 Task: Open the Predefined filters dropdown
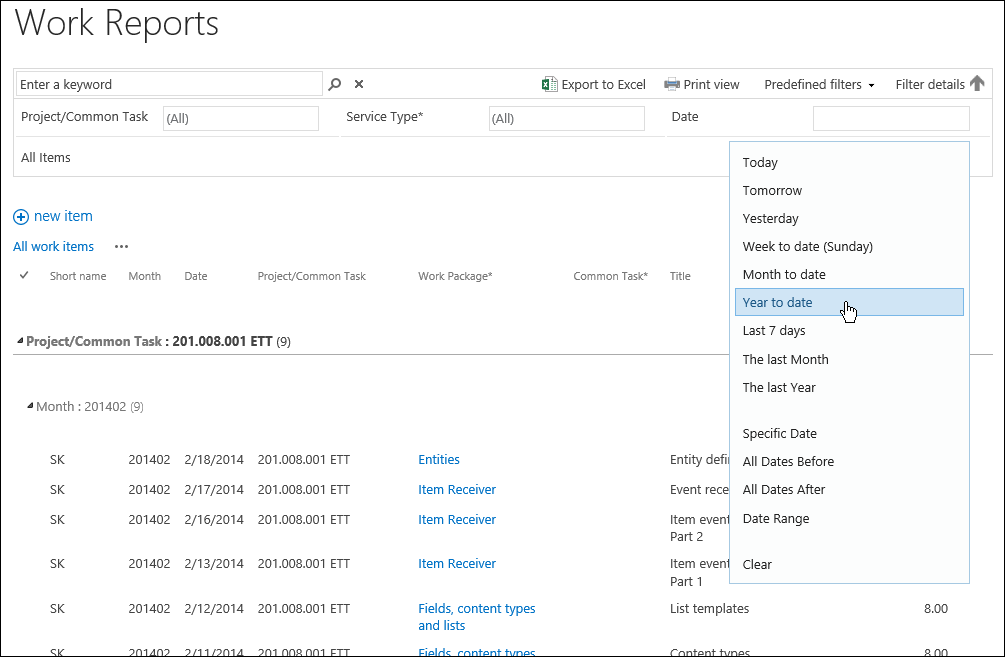[819, 85]
